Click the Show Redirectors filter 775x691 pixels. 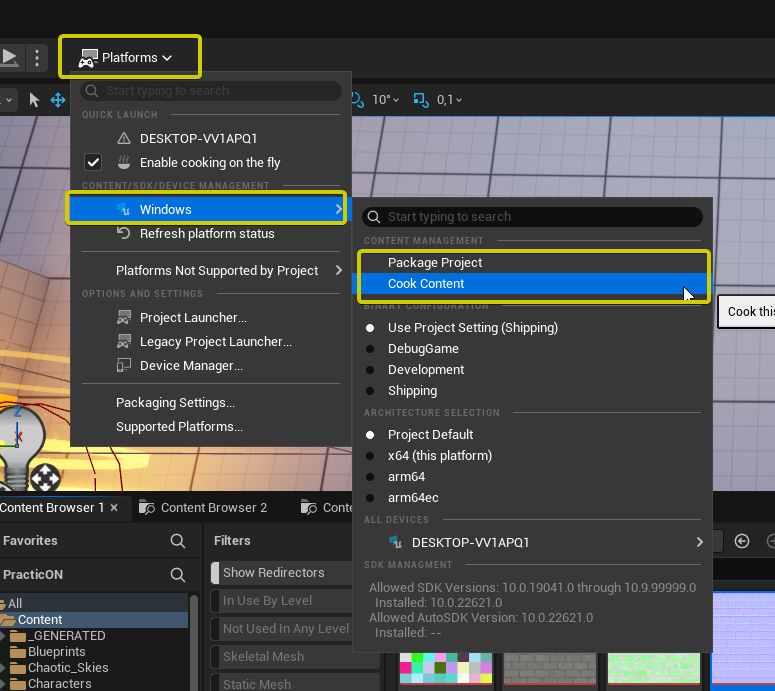273,573
